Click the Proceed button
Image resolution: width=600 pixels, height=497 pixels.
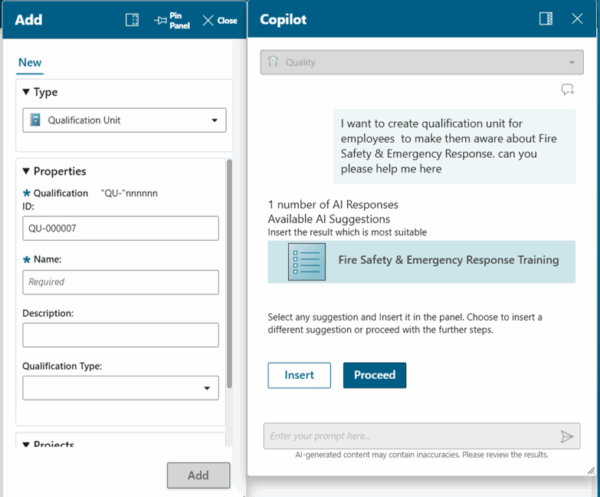(x=374, y=375)
